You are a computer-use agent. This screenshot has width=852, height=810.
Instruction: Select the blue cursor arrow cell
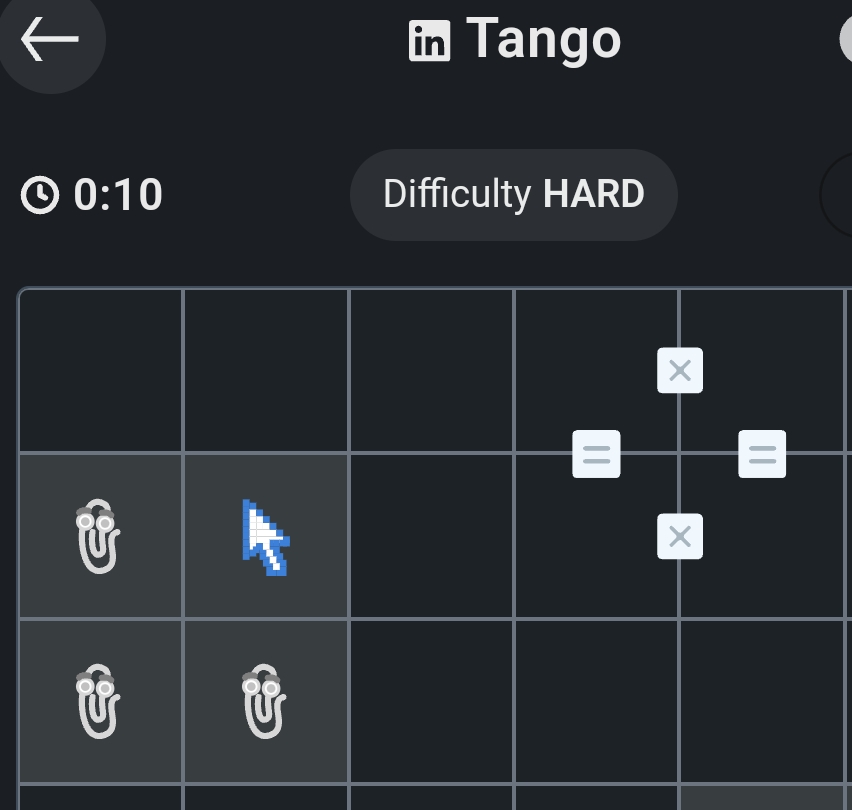tap(265, 536)
